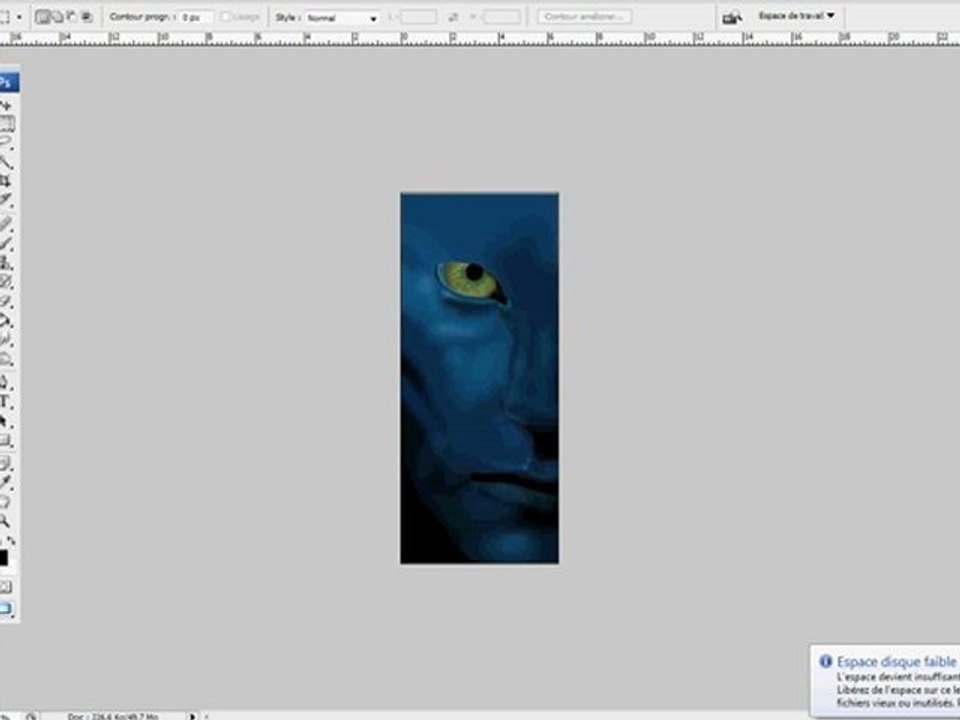This screenshot has width=960, height=720.
Task: Select the Crop tool
Action: (x=6, y=181)
